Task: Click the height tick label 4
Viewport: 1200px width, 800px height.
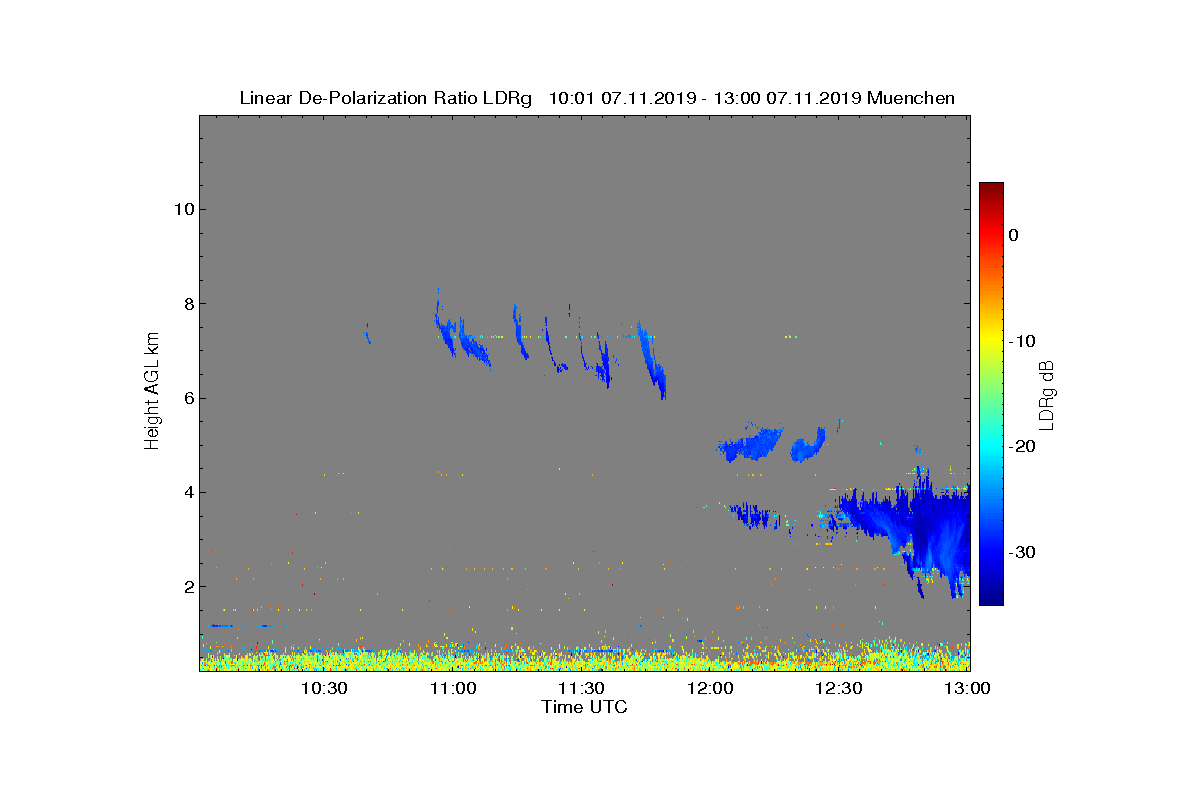Action: pos(187,492)
